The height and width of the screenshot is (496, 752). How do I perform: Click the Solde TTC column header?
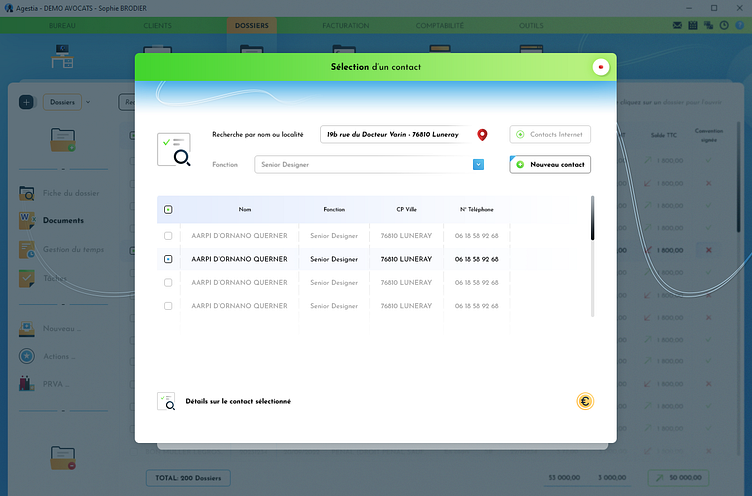(664, 135)
